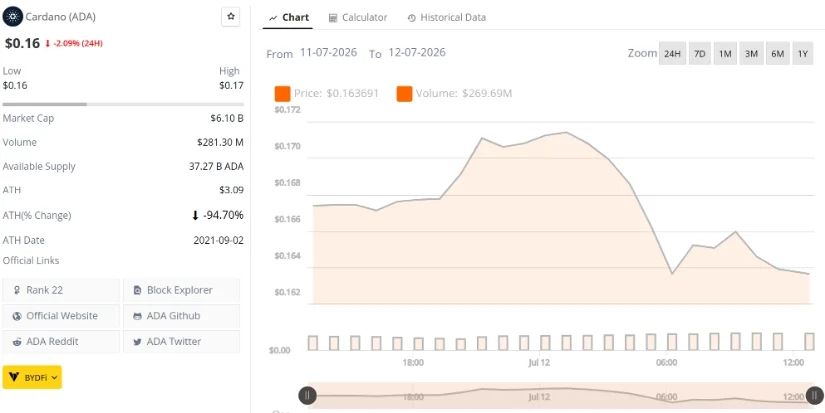Set chart zoom to 3M
The height and width of the screenshot is (413, 825).
751,54
